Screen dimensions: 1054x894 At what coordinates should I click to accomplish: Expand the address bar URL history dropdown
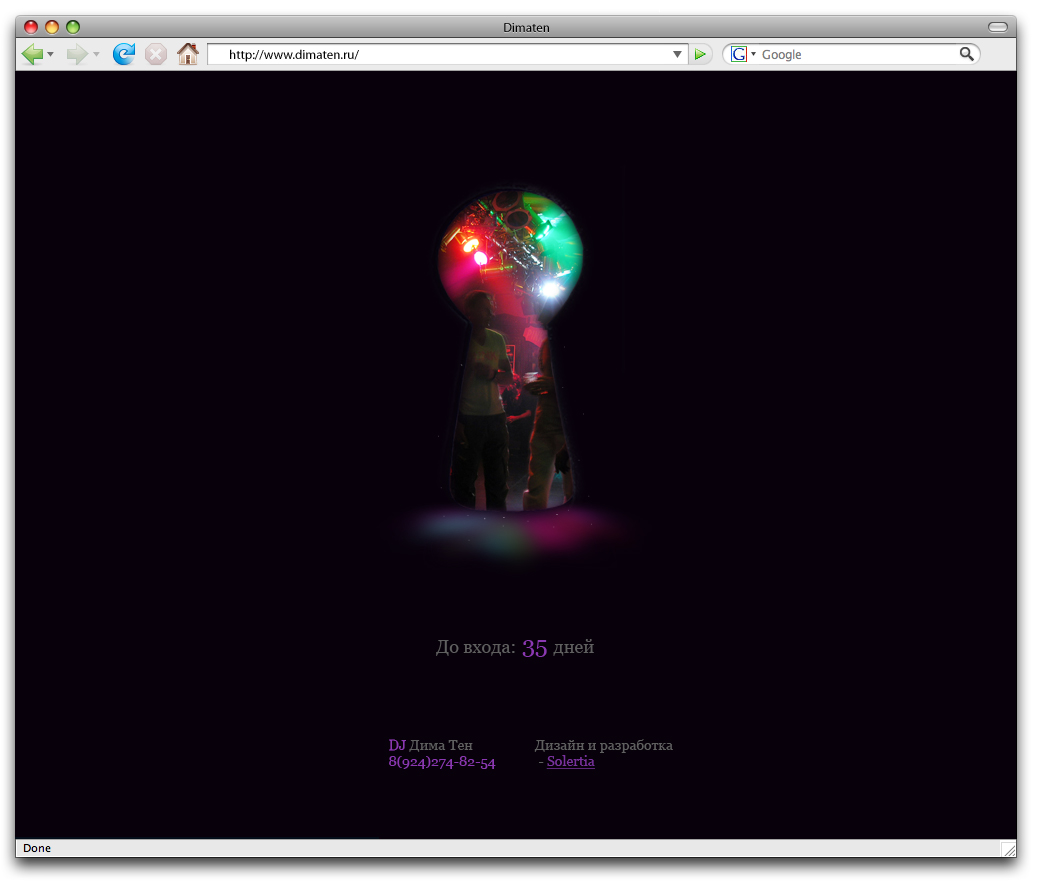coord(677,54)
